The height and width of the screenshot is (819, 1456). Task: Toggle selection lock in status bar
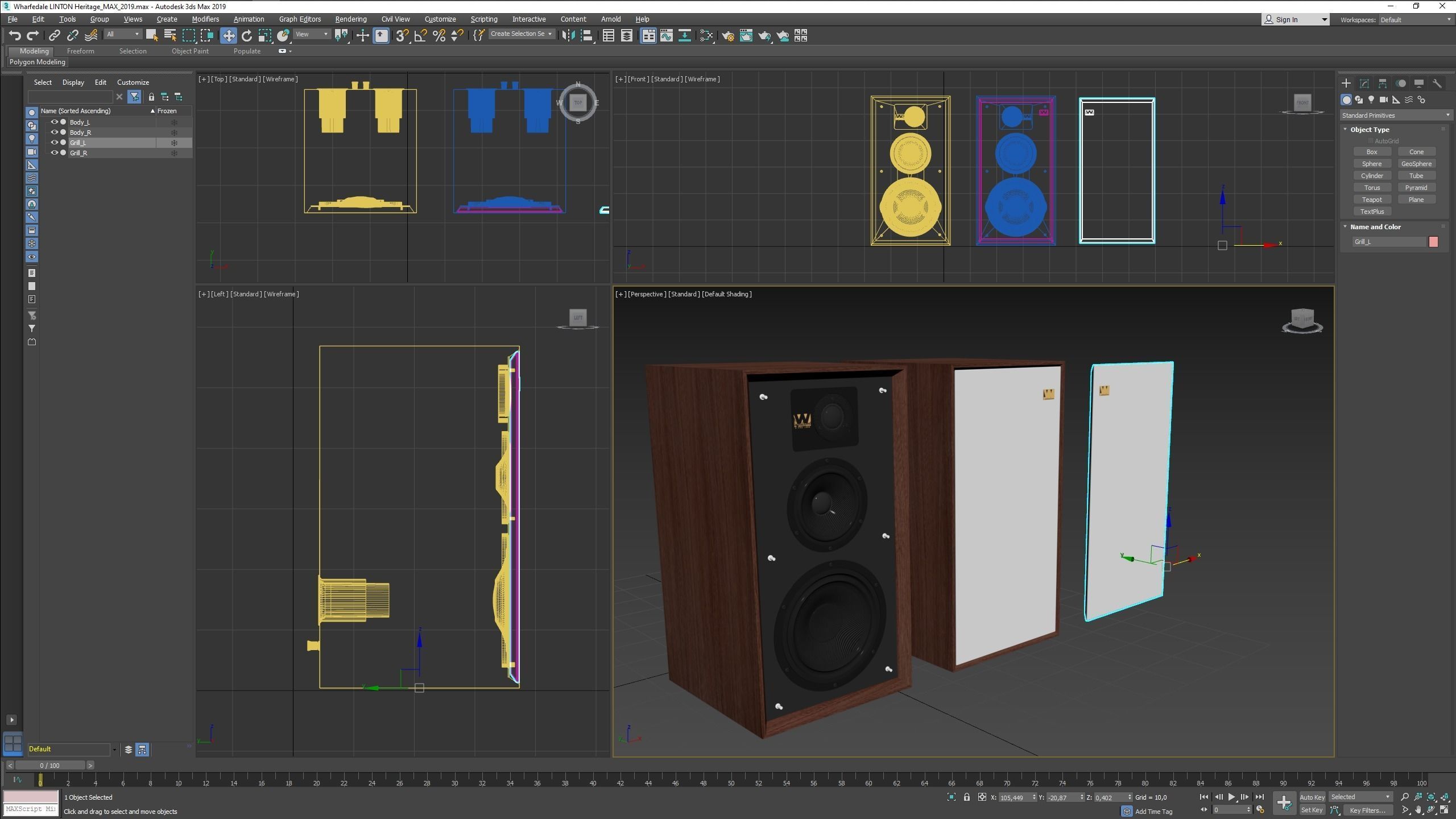click(x=967, y=797)
